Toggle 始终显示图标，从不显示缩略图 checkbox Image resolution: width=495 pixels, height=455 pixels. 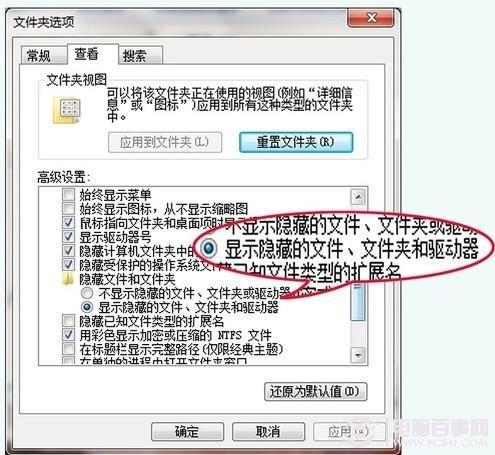pos(69,209)
